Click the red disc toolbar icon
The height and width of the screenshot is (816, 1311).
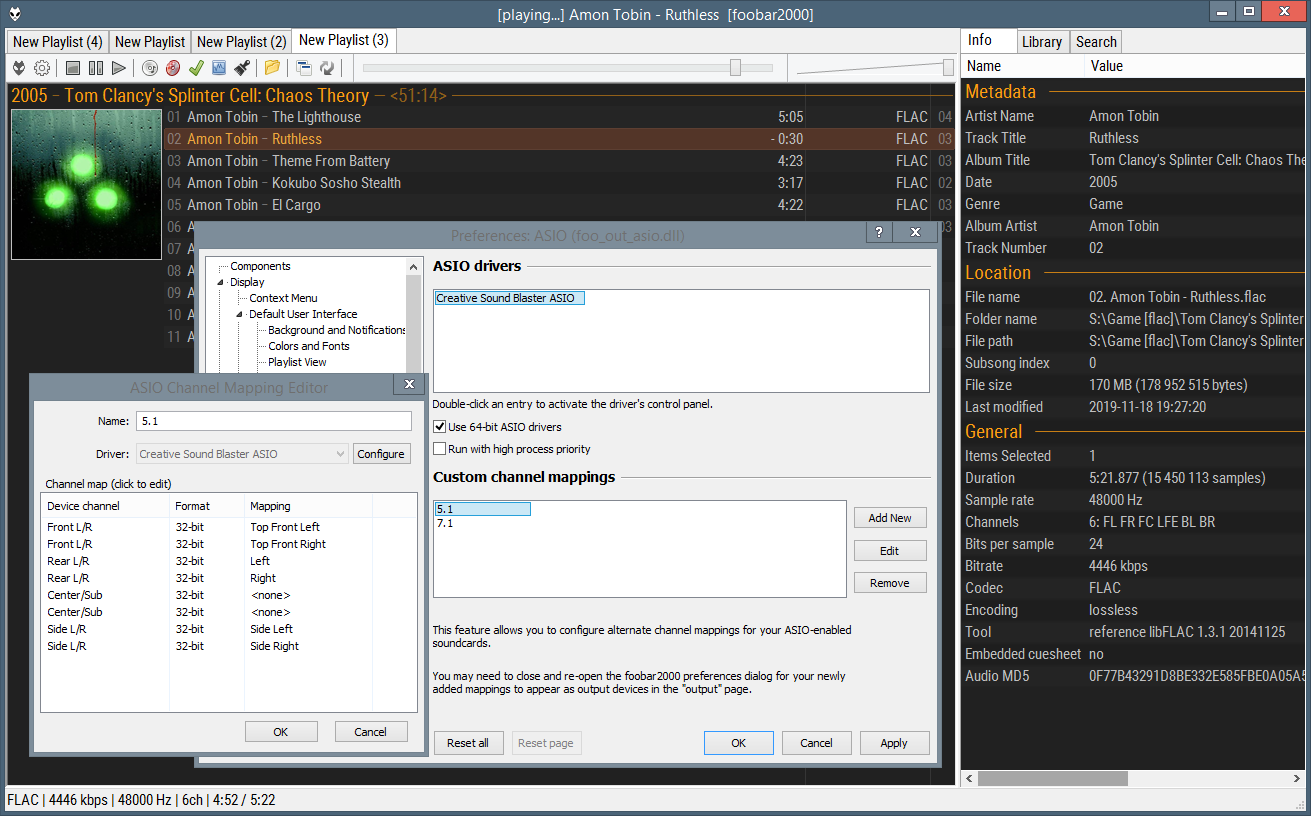click(x=173, y=68)
